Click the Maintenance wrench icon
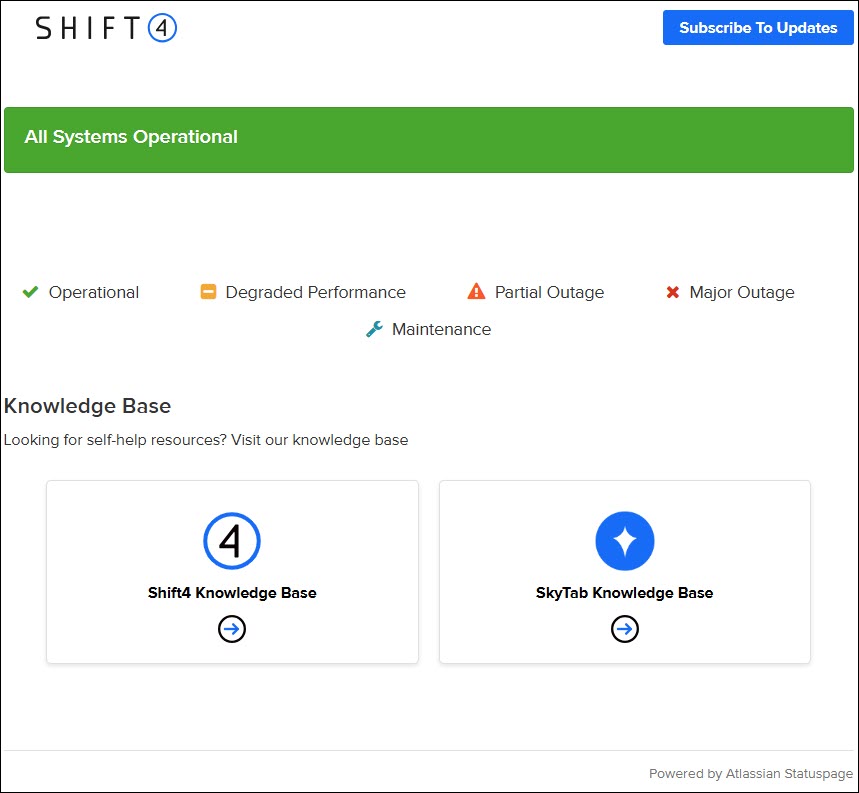This screenshot has width=859, height=793. click(375, 329)
